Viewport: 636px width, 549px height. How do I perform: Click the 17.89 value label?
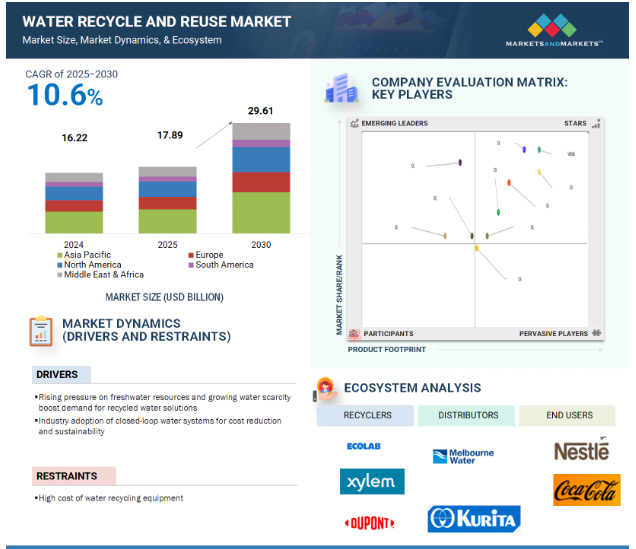170,135
